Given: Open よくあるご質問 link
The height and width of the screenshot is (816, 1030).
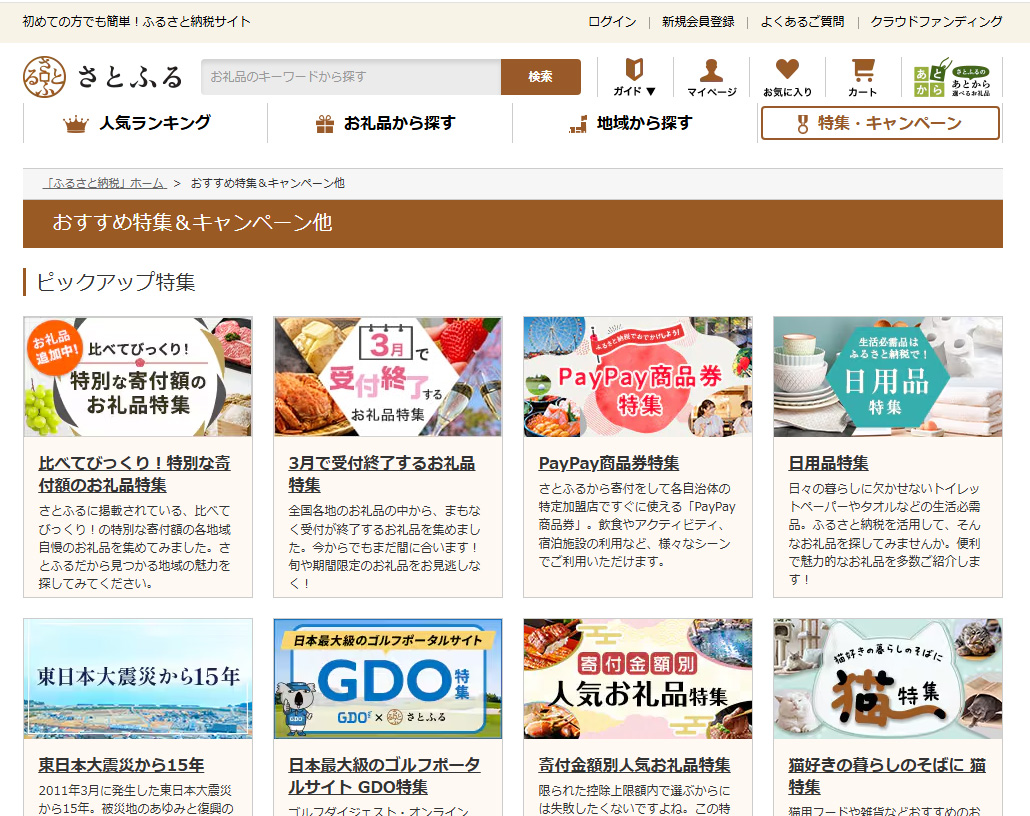Looking at the screenshot, I should pyautogui.click(x=802, y=21).
